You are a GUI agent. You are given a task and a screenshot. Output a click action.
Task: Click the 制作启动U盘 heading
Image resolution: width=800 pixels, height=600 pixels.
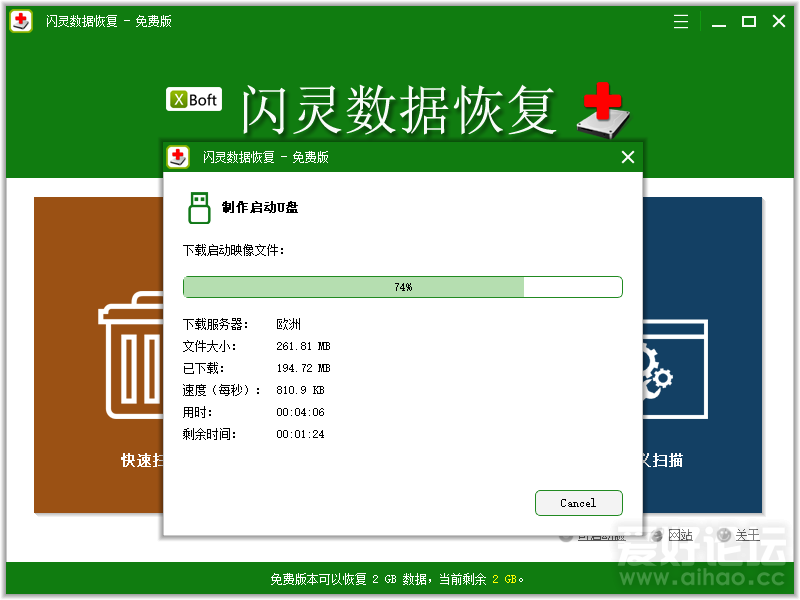[x=260, y=207]
